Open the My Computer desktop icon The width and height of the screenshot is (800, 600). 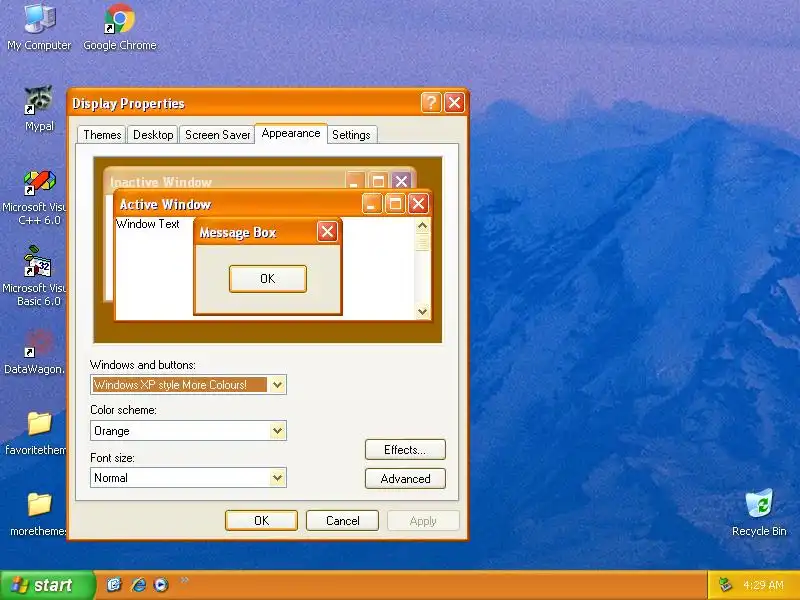[x=39, y=27]
